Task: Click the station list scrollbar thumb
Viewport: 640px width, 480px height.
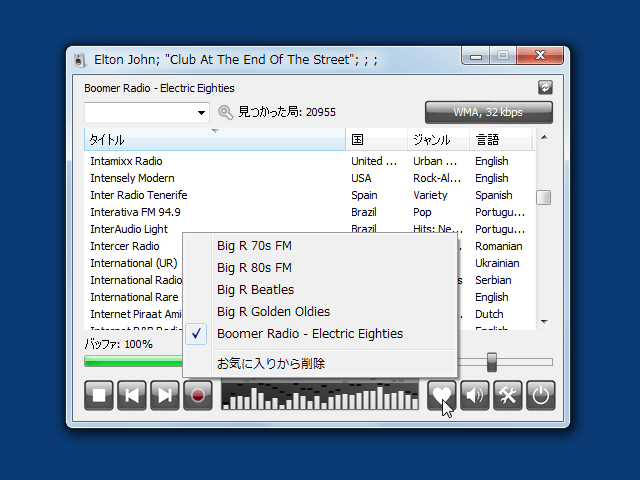Action: (544, 198)
